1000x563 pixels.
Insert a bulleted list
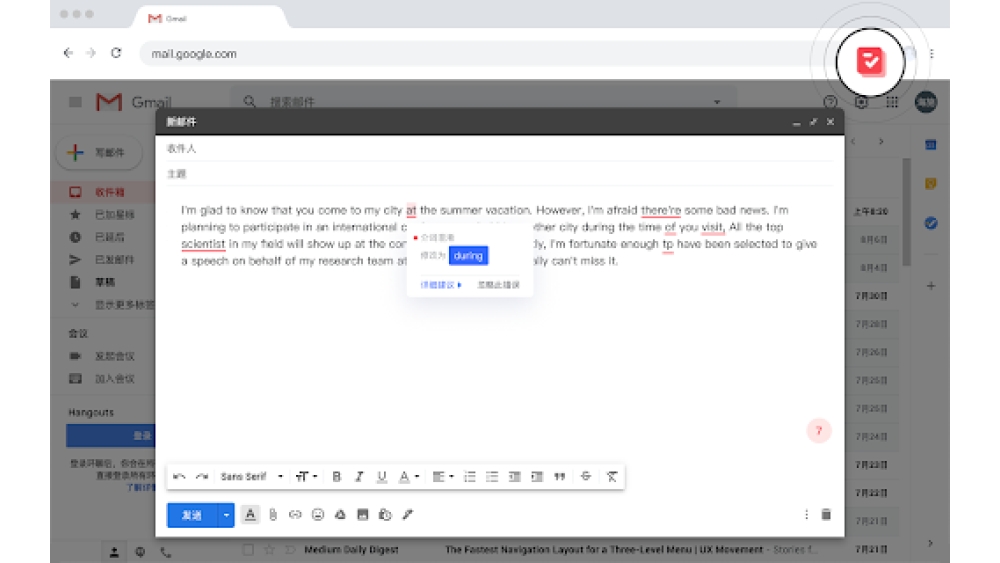click(492, 476)
